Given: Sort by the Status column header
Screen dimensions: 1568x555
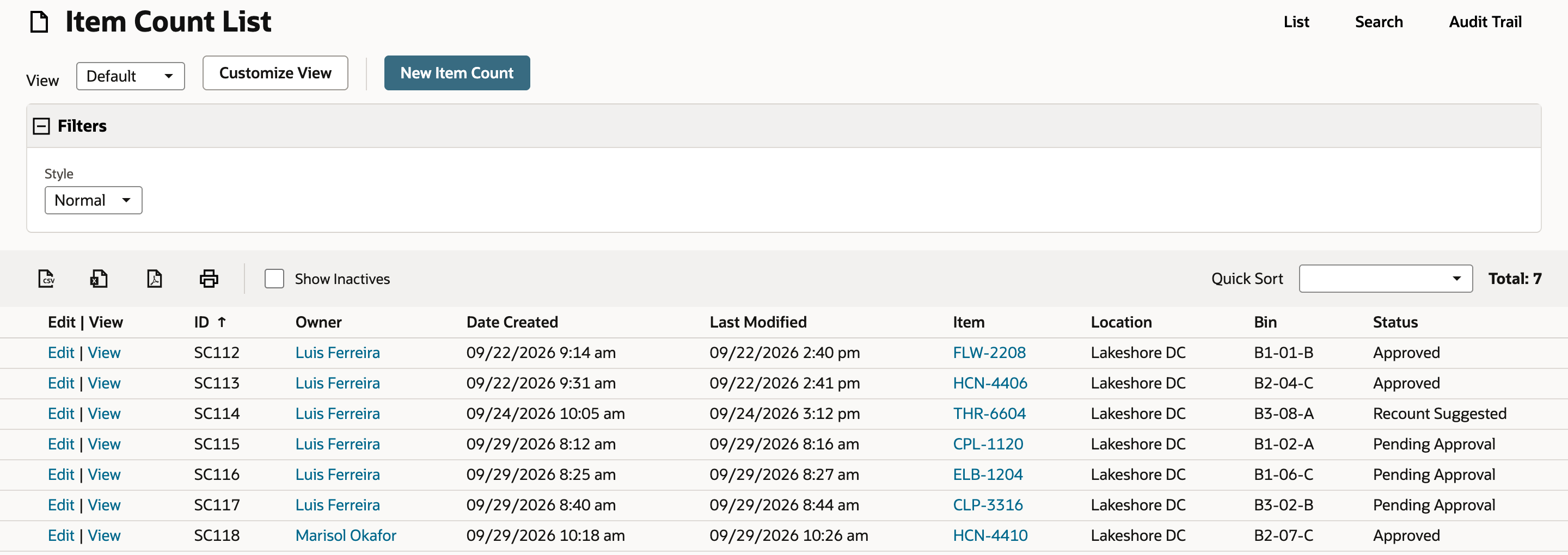Looking at the screenshot, I should point(1395,322).
